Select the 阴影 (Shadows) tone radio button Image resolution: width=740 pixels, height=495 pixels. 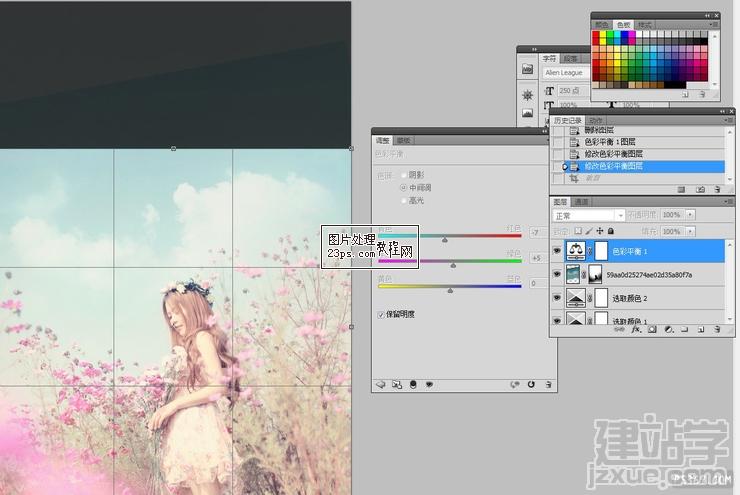404,175
